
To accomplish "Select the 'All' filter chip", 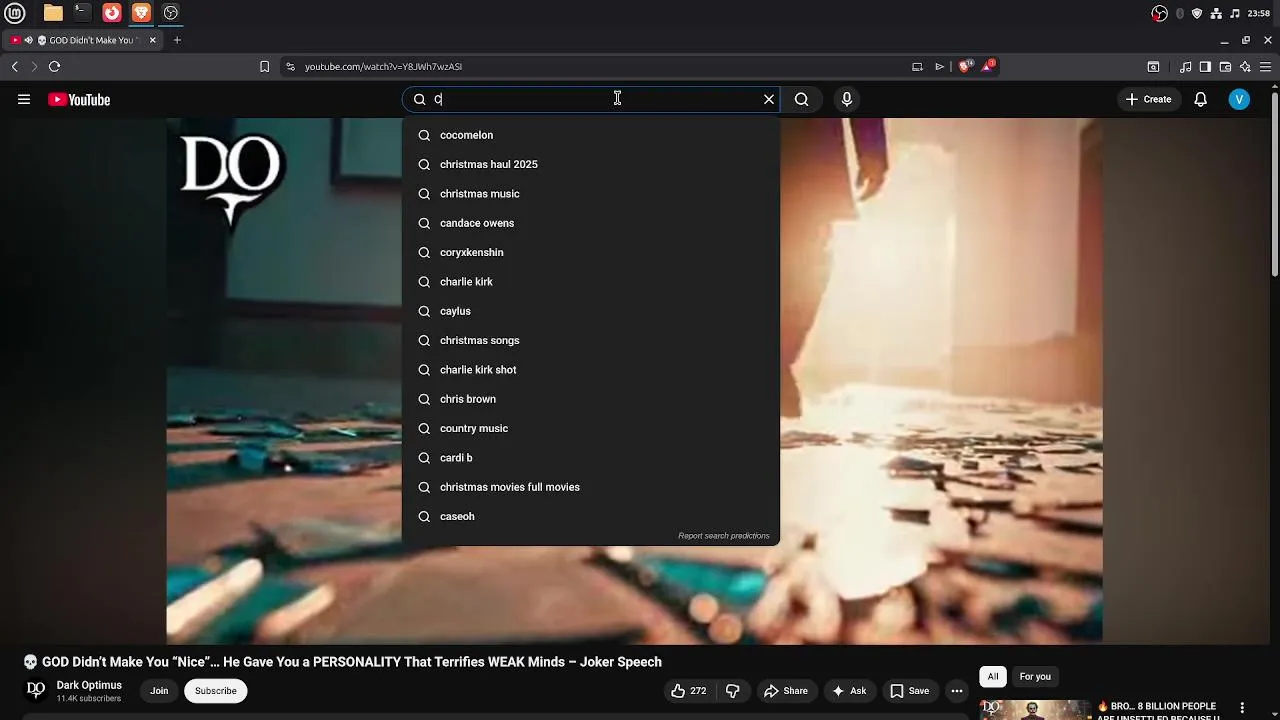I will pyautogui.click(x=993, y=677).
